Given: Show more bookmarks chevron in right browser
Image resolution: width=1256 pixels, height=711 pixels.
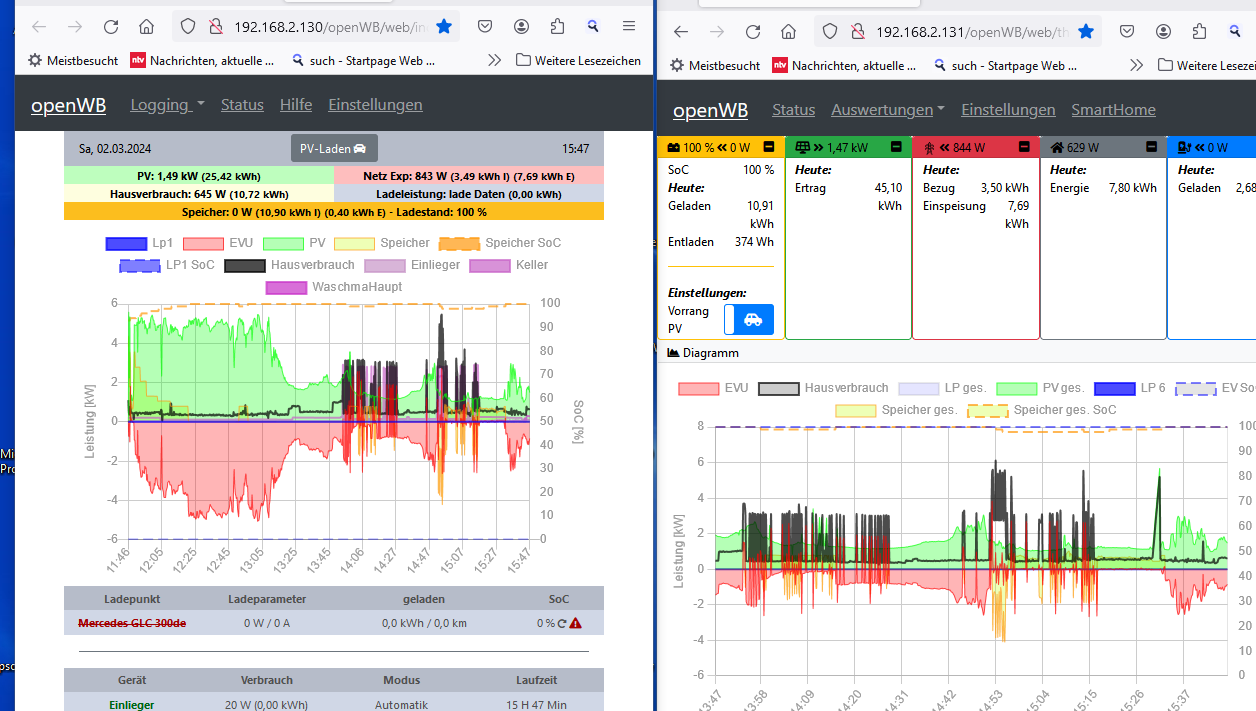Looking at the screenshot, I should (x=1136, y=65).
